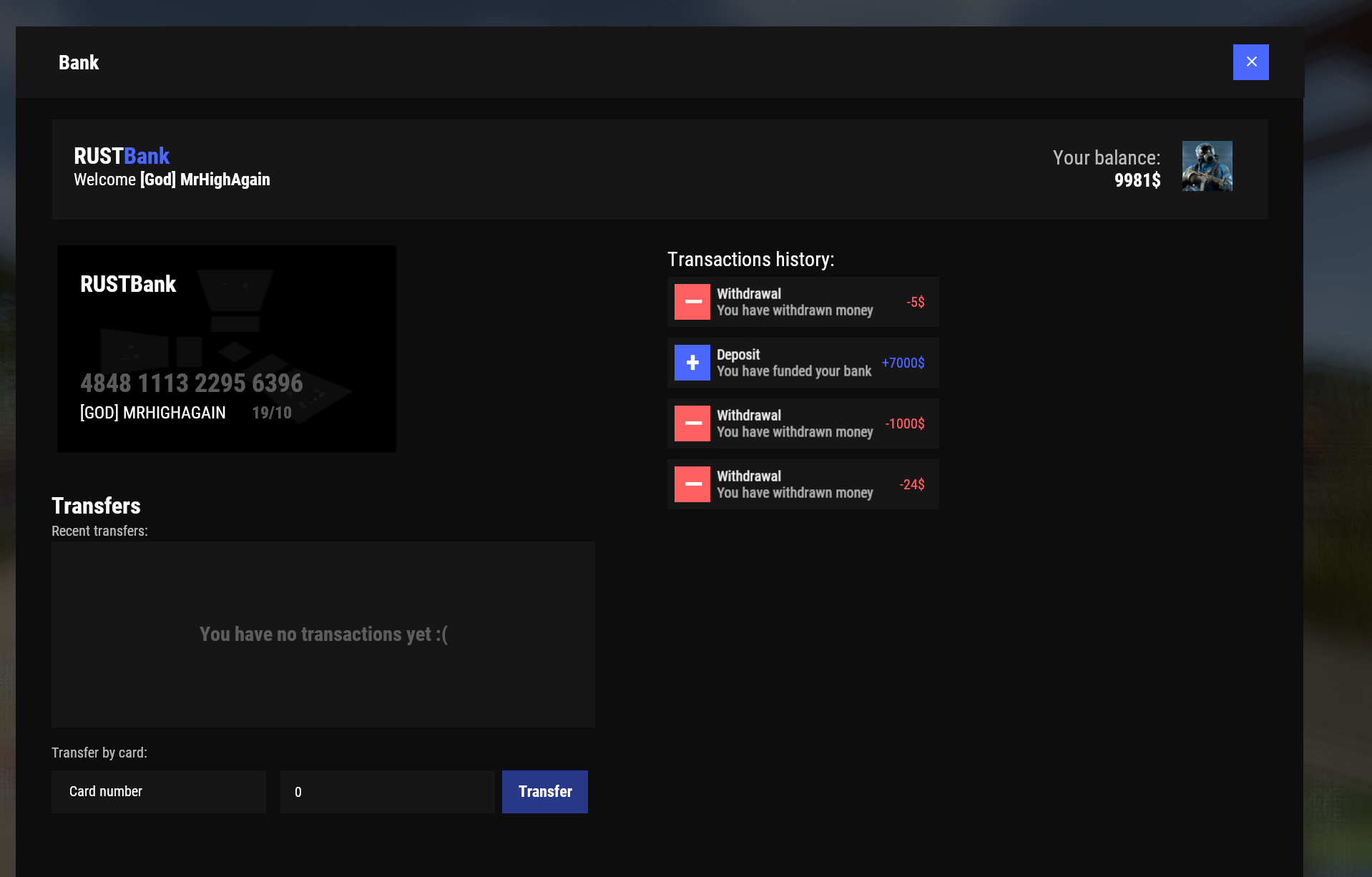Close the Bank window with the X button
This screenshot has width=1372, height=877.
coord(1250,62)
